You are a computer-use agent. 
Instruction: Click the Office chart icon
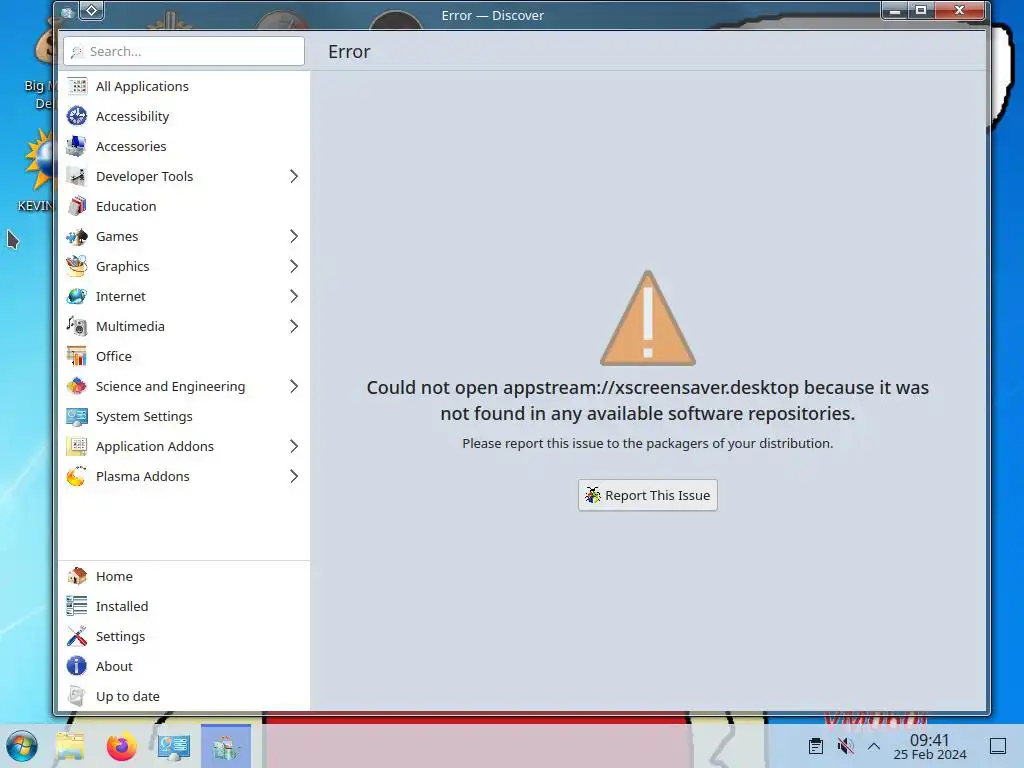click(x=76, y=357)
